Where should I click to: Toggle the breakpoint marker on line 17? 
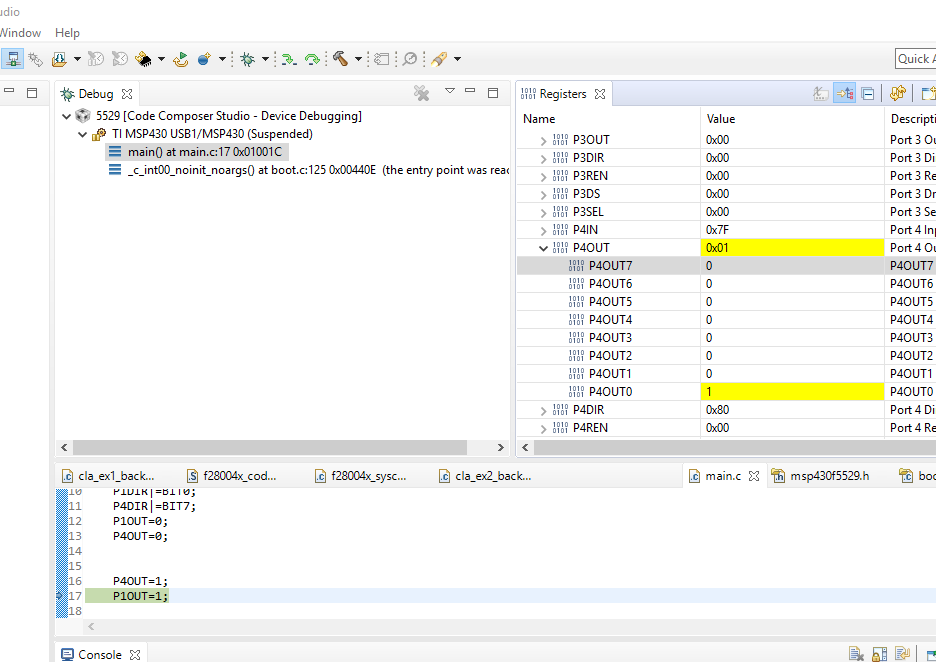(60, 596)
